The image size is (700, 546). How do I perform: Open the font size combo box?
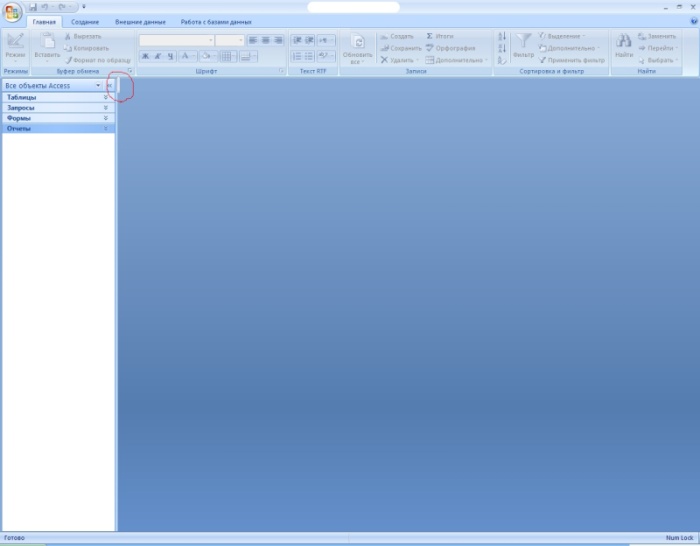coord(229,40)
